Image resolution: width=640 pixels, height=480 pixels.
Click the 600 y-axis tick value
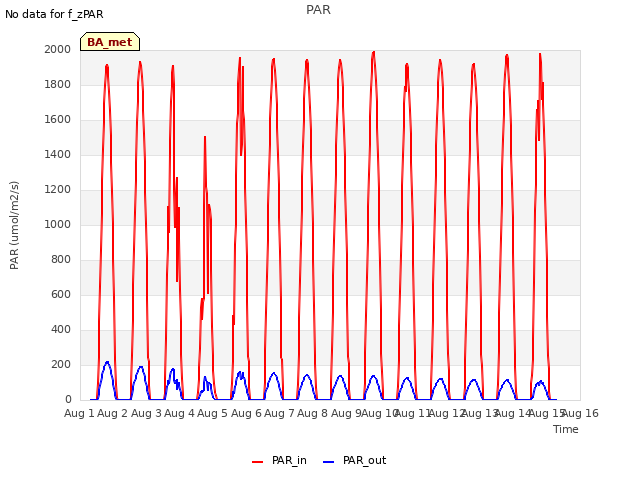click(x=61, y=295)
